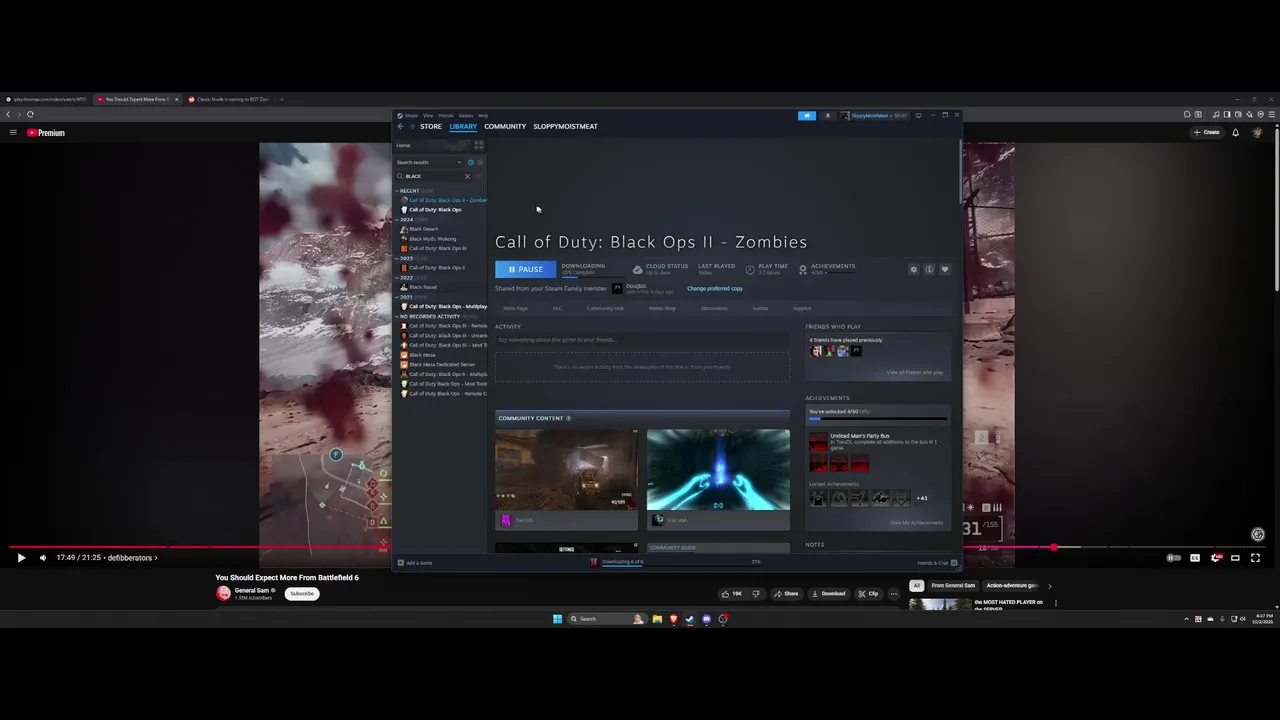Open Steam notifications bell

pos(827,115)
